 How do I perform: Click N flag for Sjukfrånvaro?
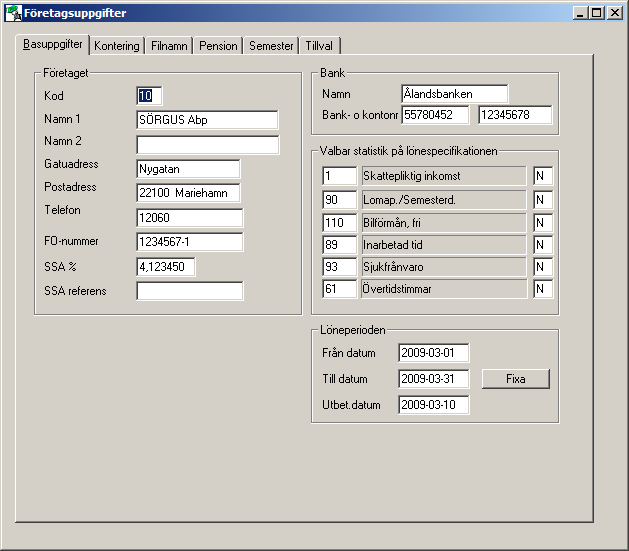[x=543, y=267]
